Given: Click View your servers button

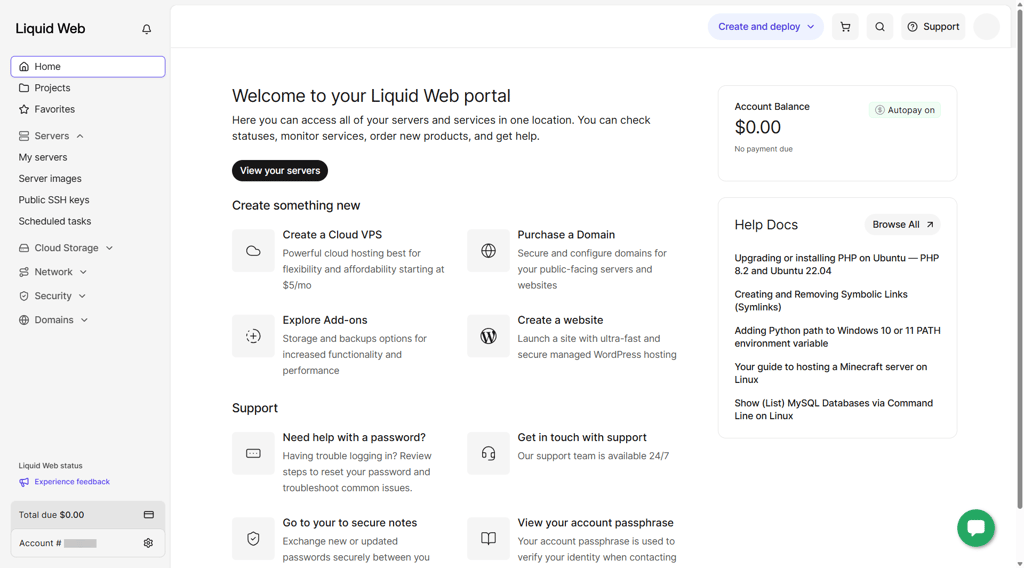Looking at the screenshot, I should (x=280, y=170).
